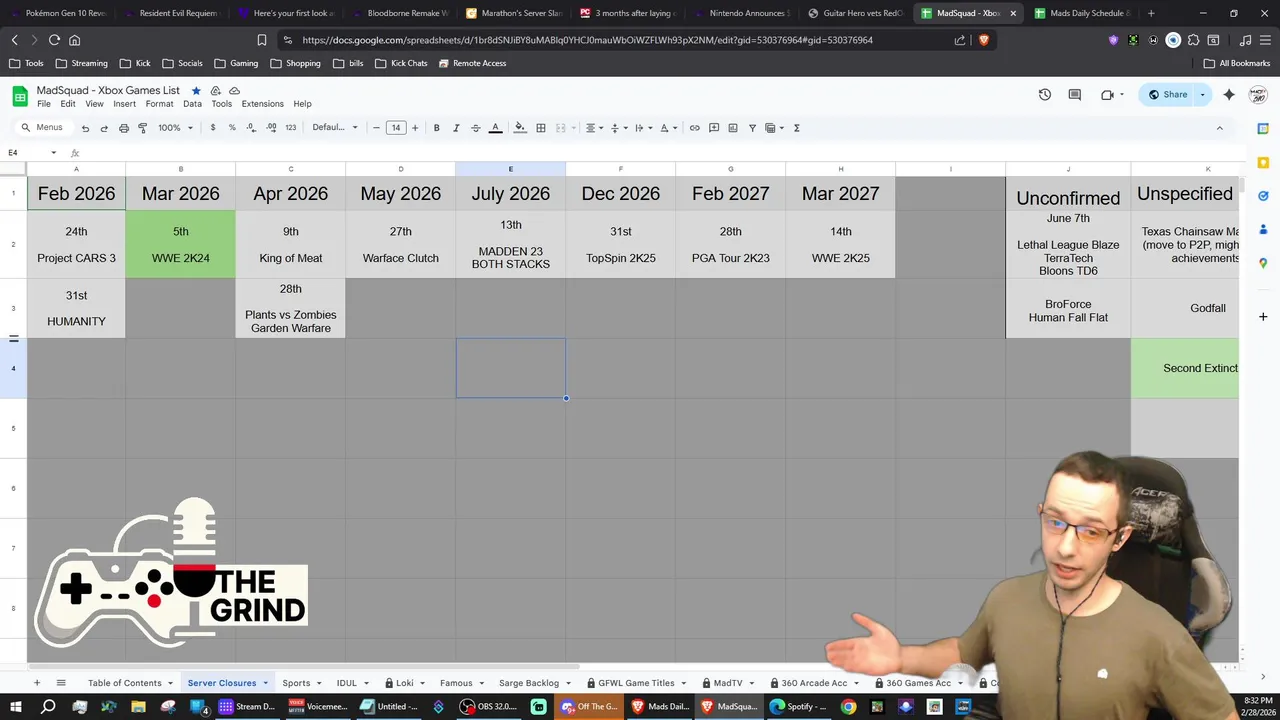1280x720 pixels.
Task: Decrease decimal places
Action: [x=251, y=128]
